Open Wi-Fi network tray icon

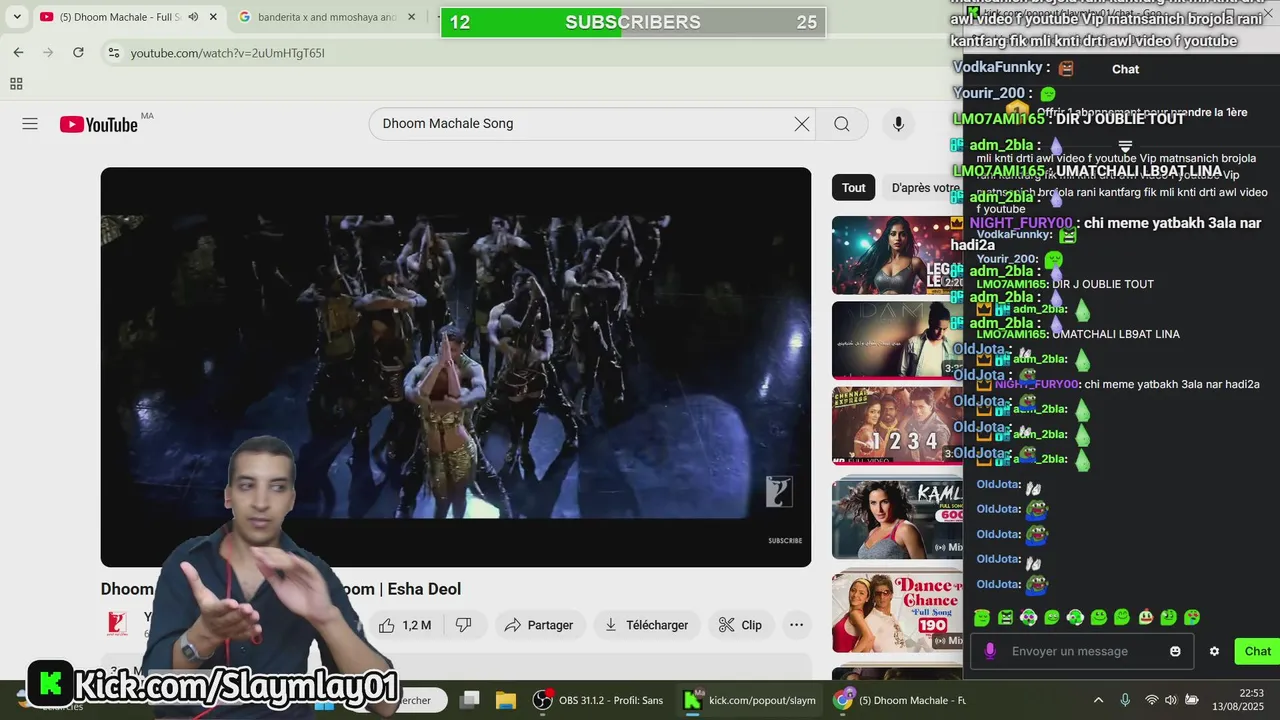pos(1151,700)
